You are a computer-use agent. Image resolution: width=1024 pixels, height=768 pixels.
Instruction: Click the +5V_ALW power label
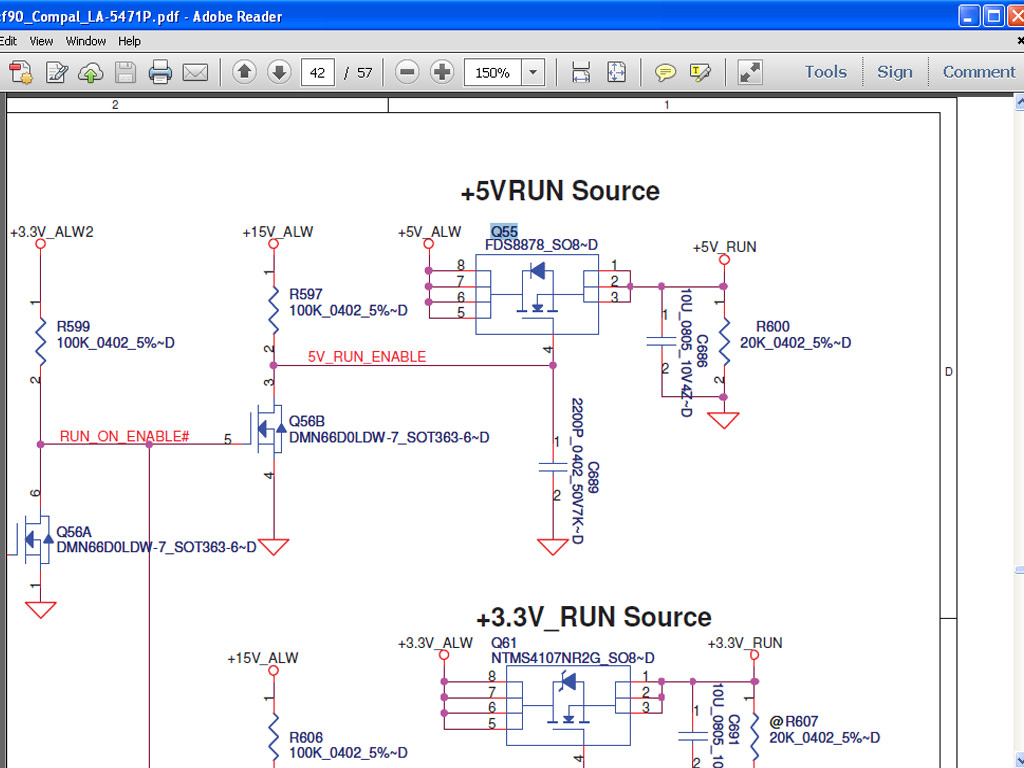430,232
